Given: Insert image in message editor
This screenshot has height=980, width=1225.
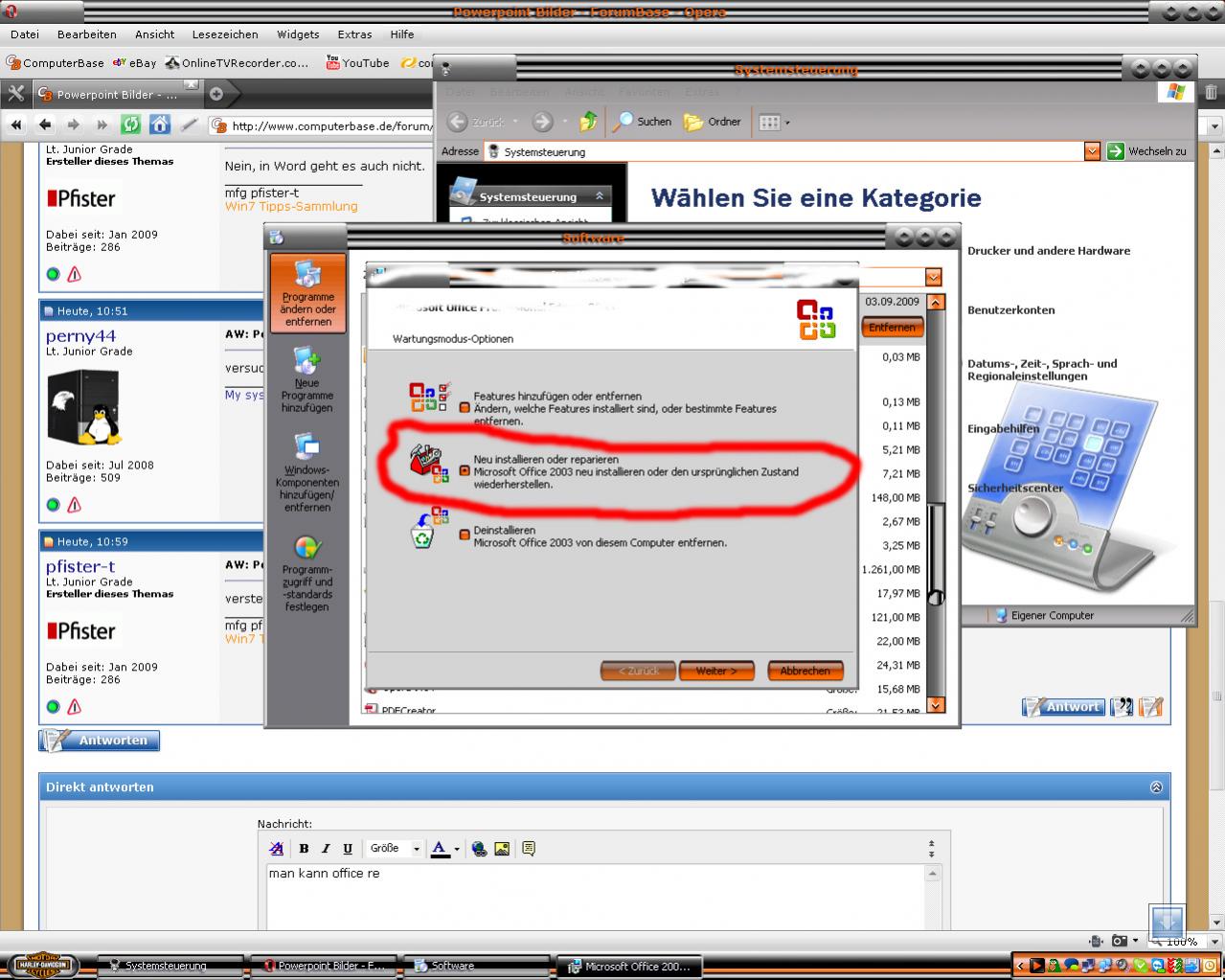Looking at the screenshot, I should (502, 848).
